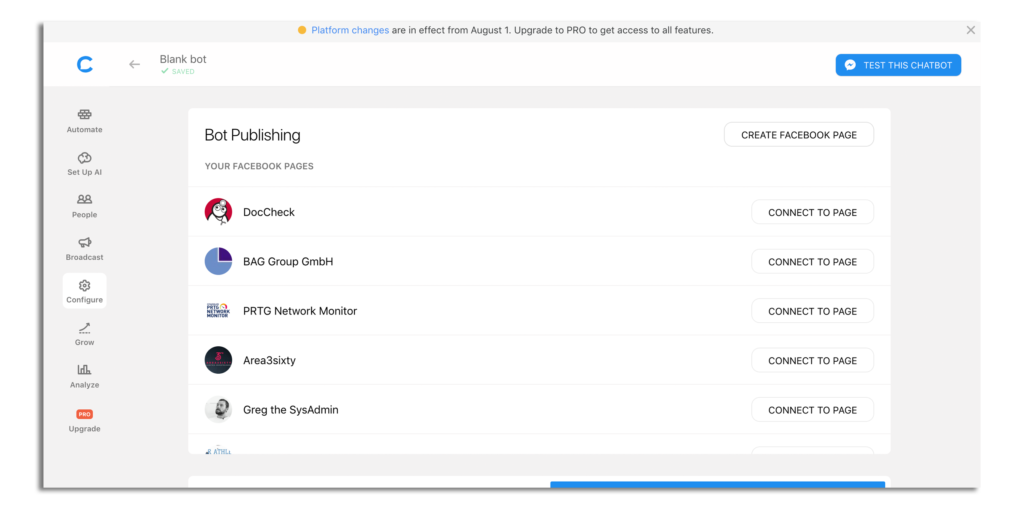
Task: Dismiss the platform changes banner
Action: click(970, 30)
